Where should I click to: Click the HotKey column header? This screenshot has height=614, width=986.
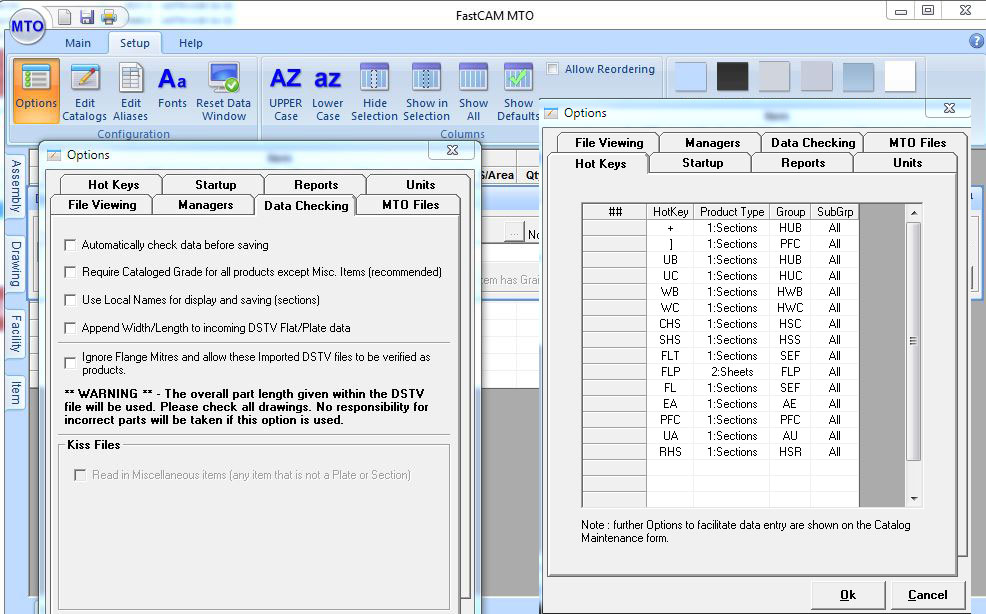(670, 212)
